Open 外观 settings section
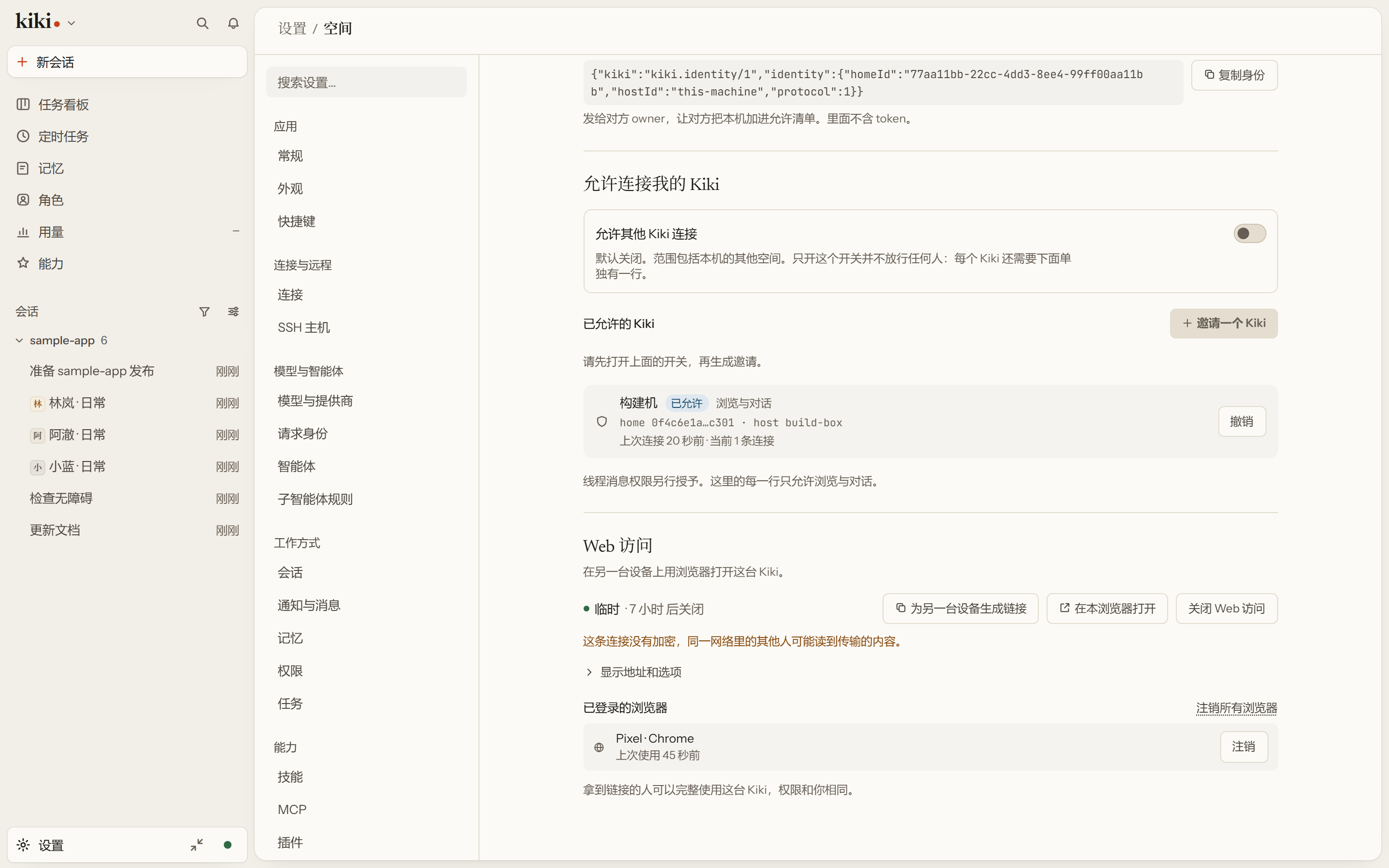This screenshot has width=1389, height=868. click(366, 188)
